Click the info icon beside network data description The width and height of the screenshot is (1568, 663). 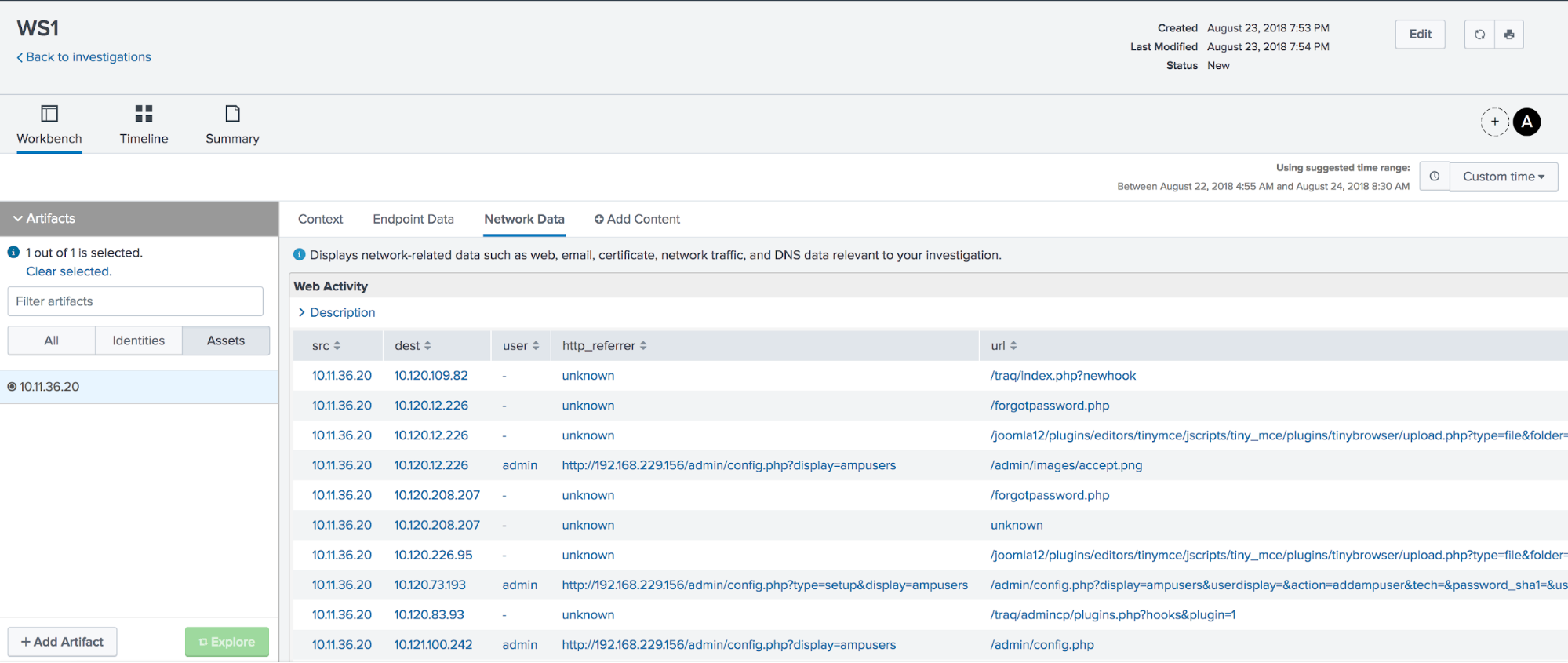[x=299, y=254]
